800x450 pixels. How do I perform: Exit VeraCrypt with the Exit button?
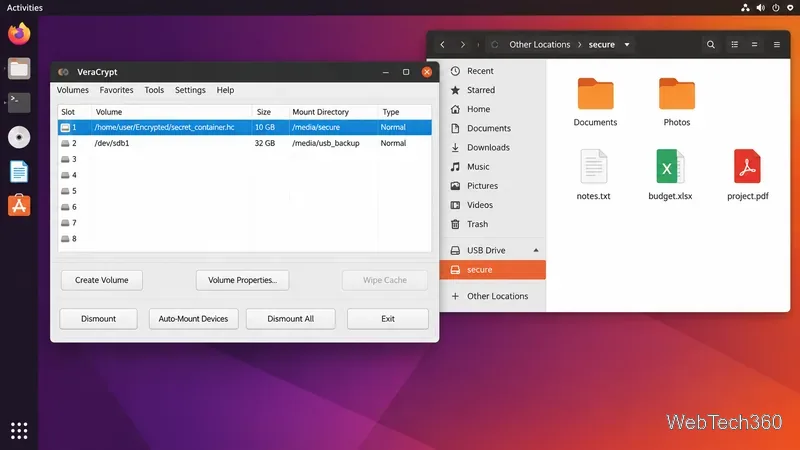click(x=388, y=319)
